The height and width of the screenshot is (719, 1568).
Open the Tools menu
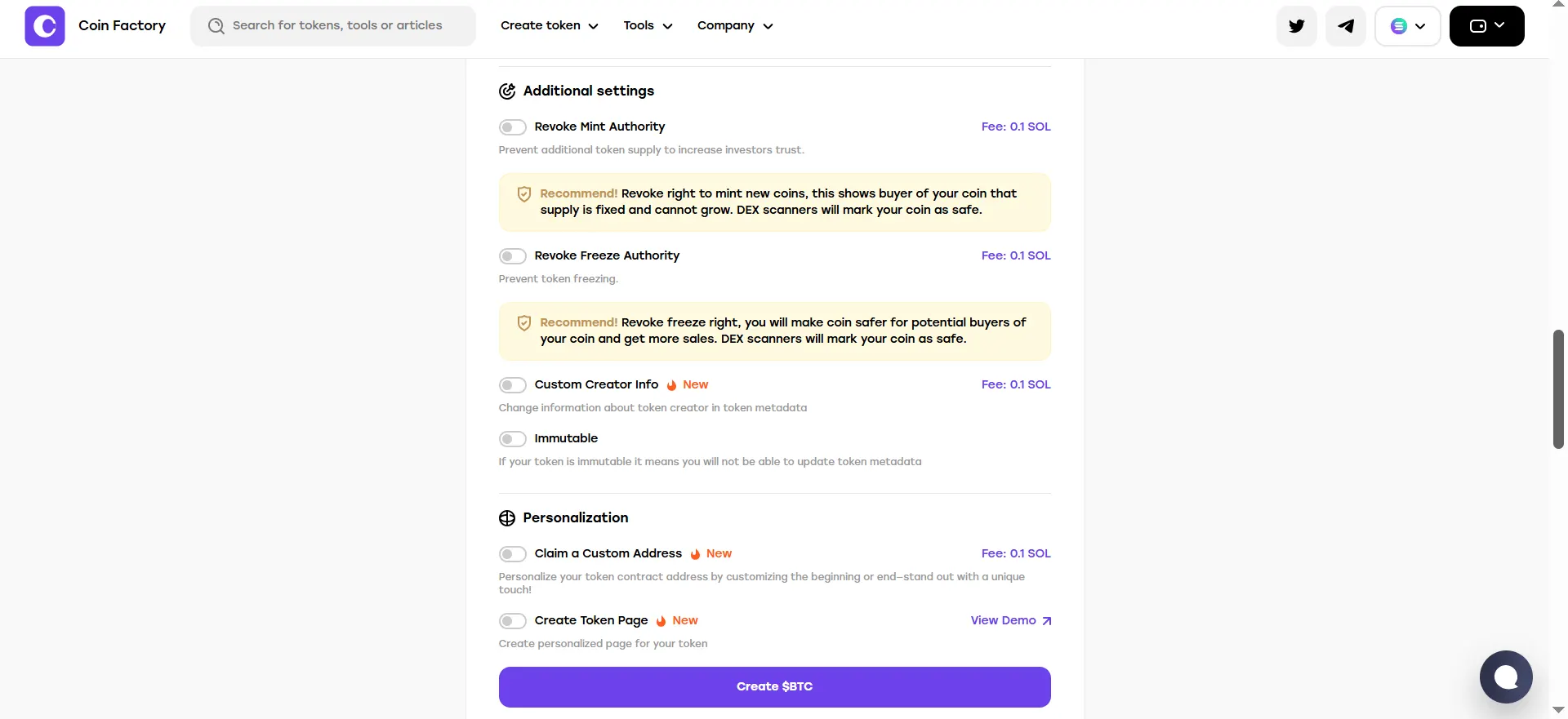pos(648,25)
